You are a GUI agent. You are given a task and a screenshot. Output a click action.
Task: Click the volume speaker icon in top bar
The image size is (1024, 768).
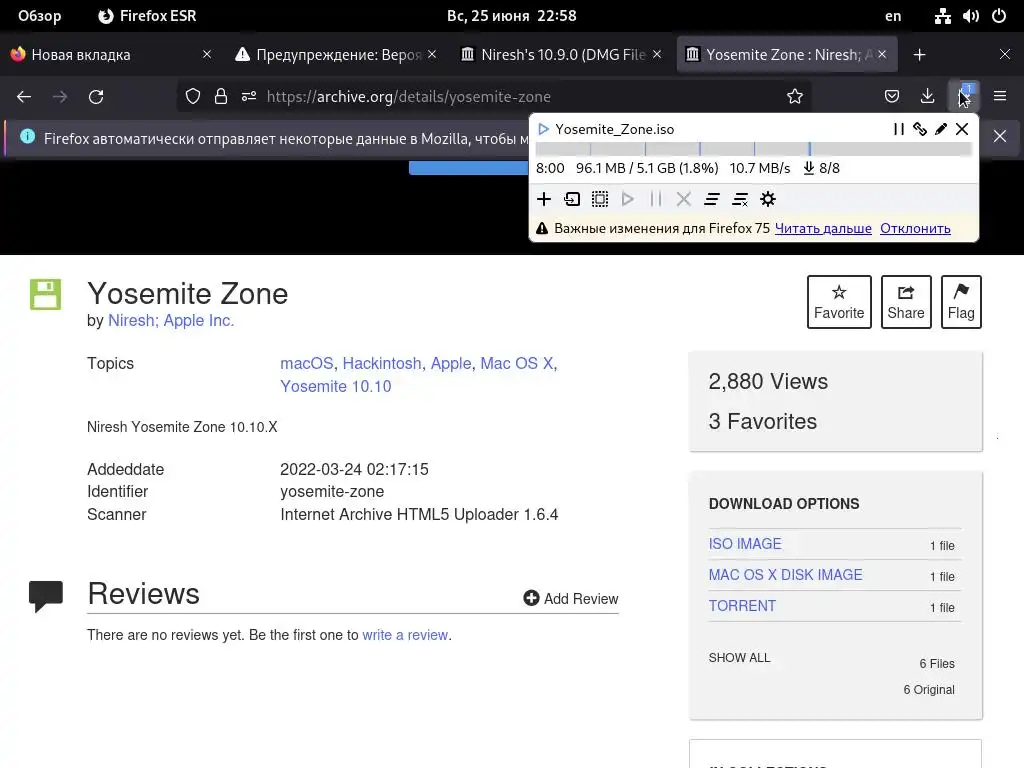click(x=970, y=16)
